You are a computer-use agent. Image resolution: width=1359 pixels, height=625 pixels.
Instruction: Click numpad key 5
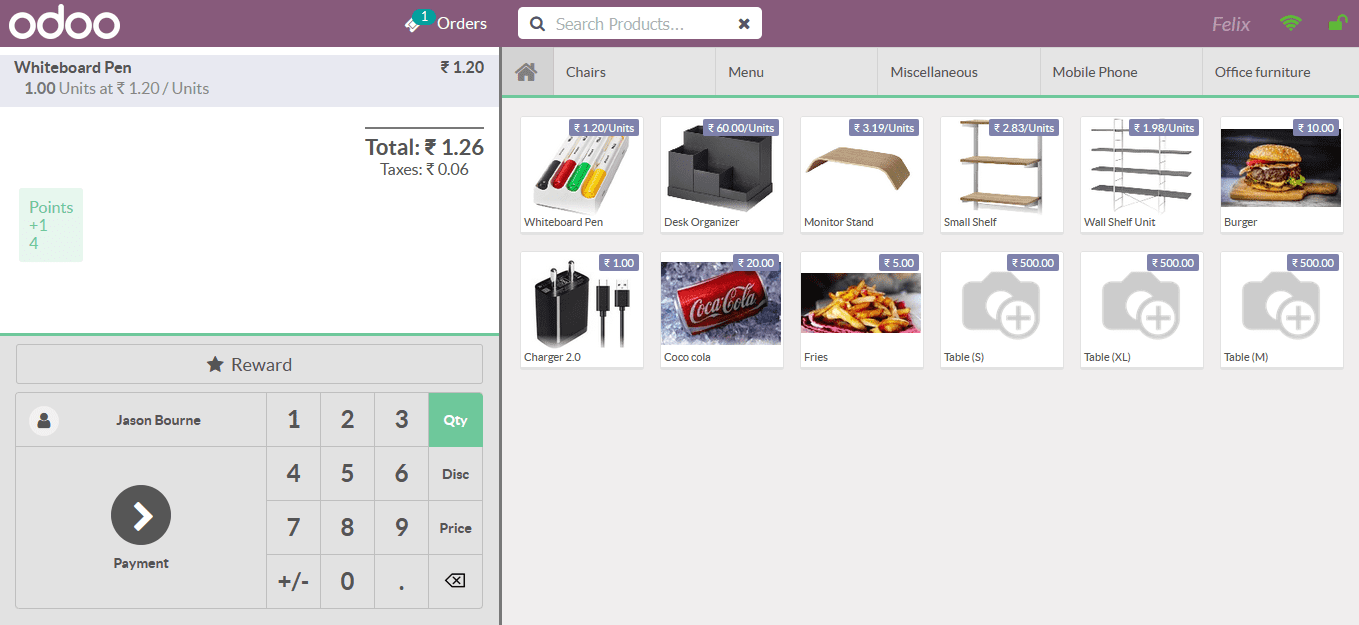pos(347,474)
